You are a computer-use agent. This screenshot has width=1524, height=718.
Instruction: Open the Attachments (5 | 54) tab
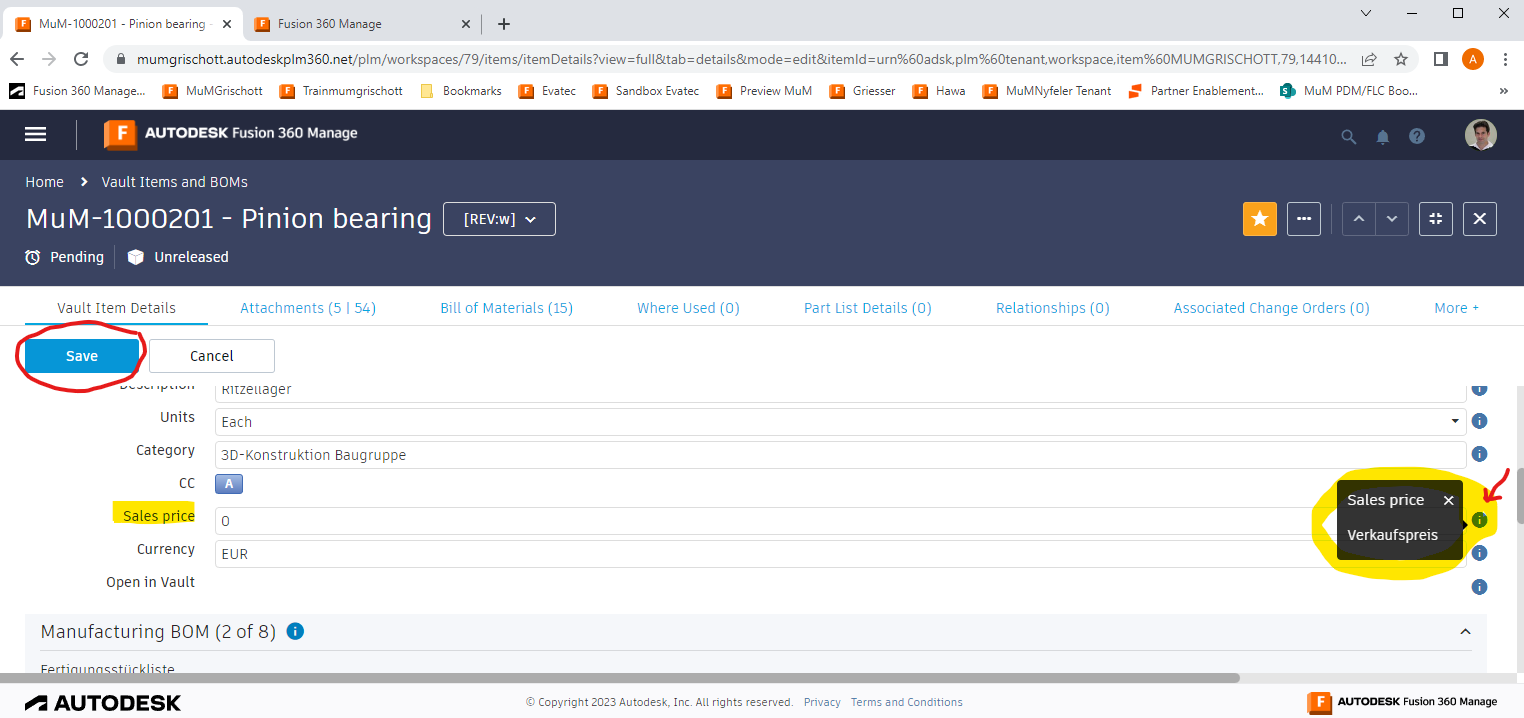click(308, 308)
